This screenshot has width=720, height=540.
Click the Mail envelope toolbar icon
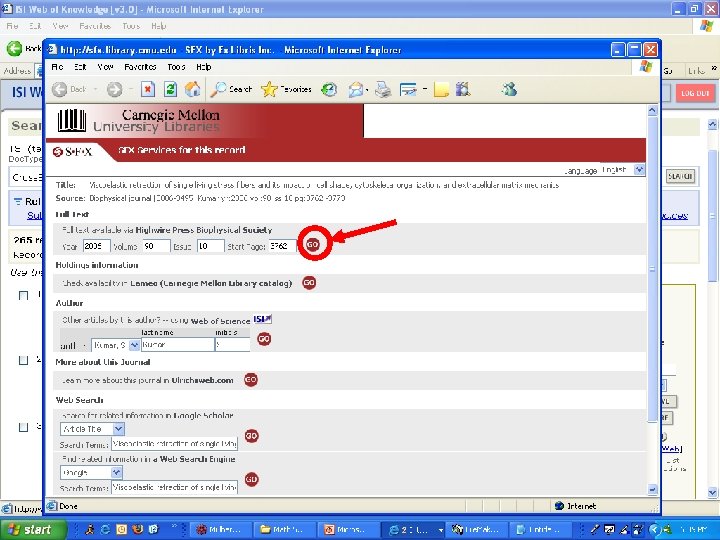356,90
